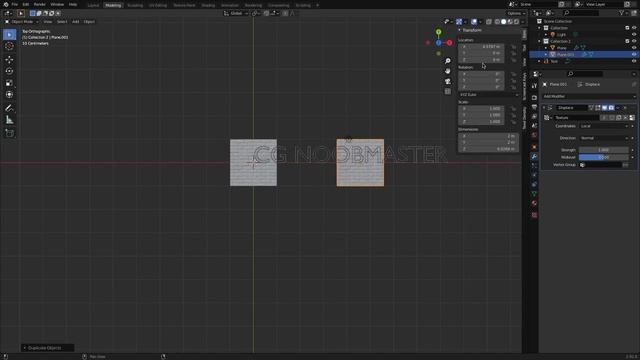Toggle visibility eye of Collection 2
This screenshot has height=360, width=640.
(x=634, y=41)
